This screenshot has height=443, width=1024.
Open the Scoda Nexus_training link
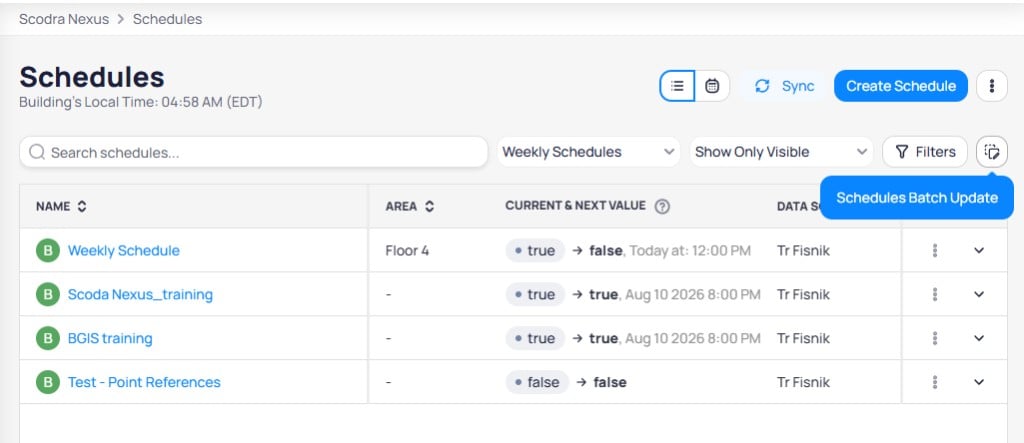[x=140, y=294]
